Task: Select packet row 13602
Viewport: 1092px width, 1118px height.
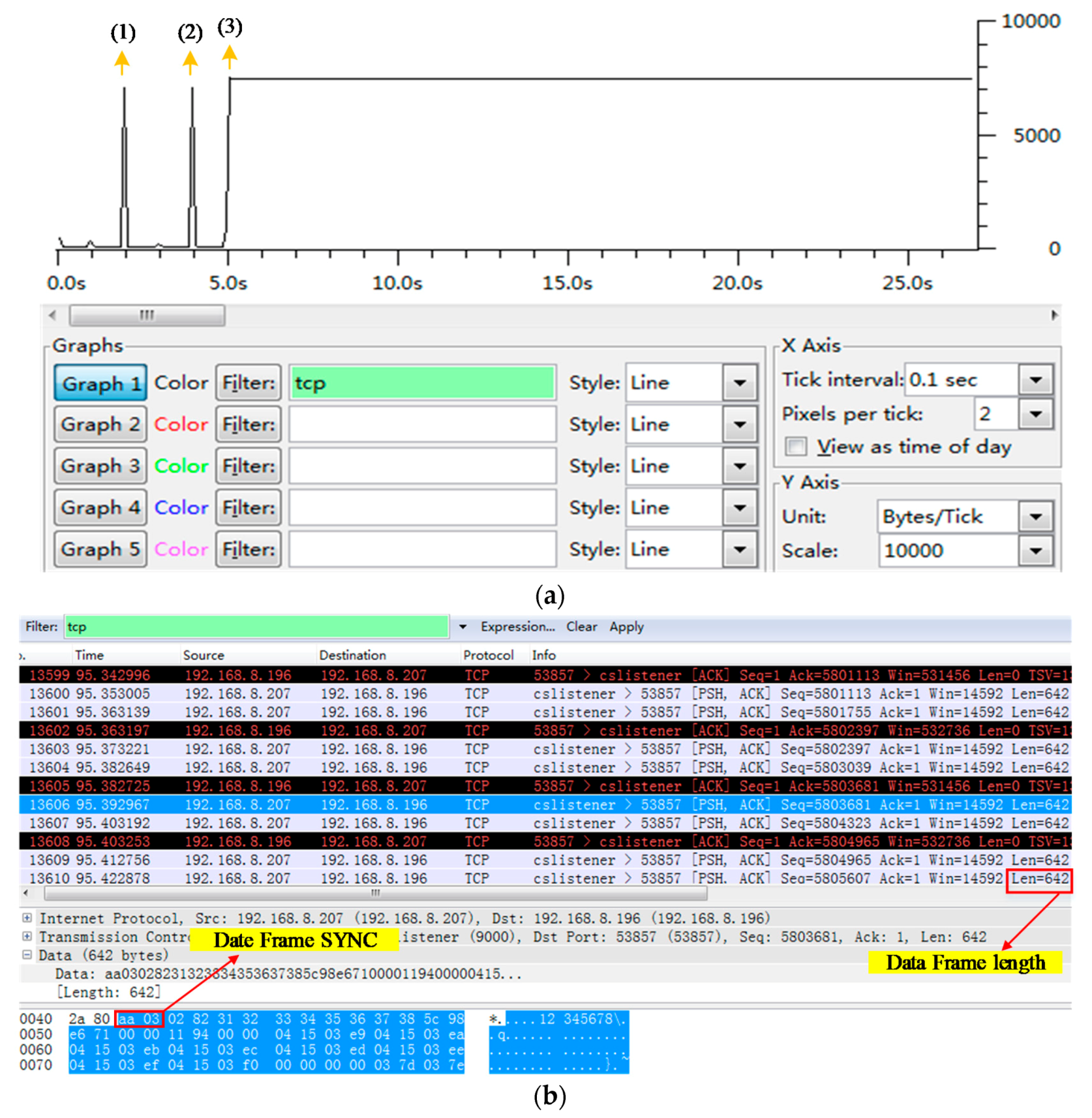Action: coord(545,731)
